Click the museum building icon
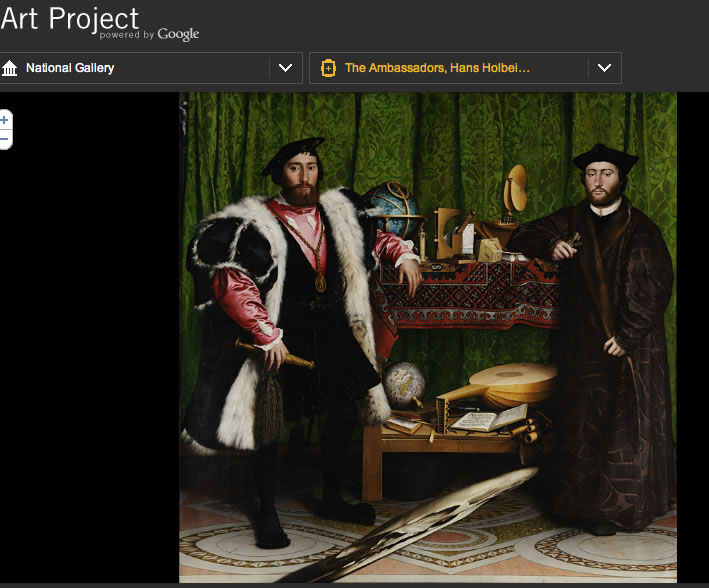 pos(11,68)
